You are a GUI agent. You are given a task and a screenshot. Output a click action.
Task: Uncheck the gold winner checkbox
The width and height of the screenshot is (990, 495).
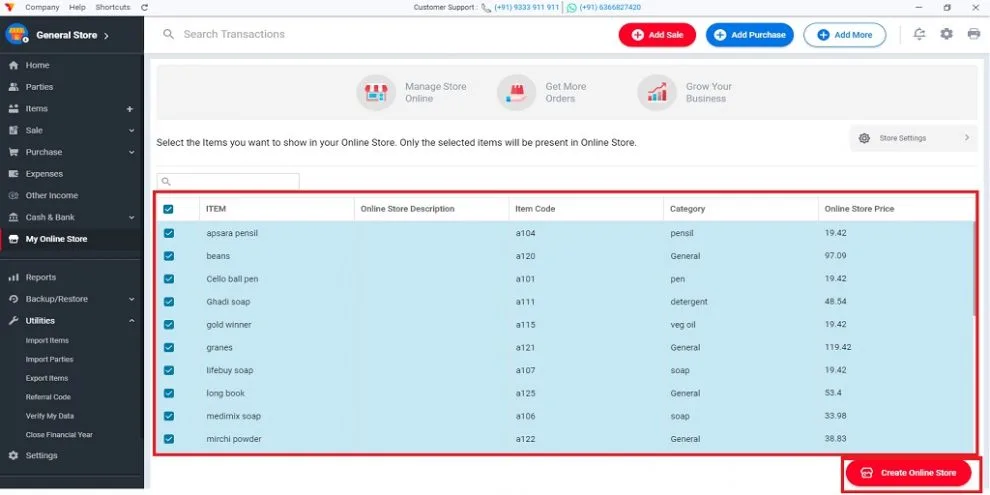tap(169, 325)
